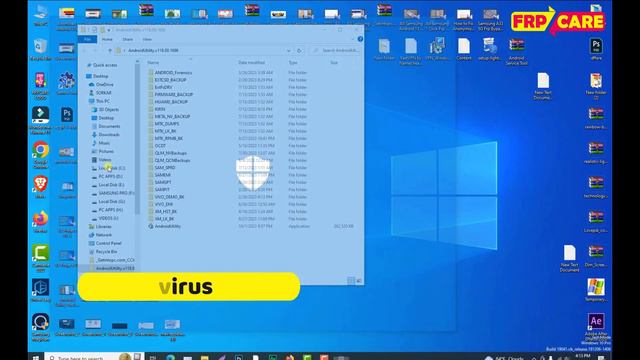Viewport: 640px width, 360px height.
Task: Select the FIRMWARE_BACKUP folder
Action: tap(173, 95)
